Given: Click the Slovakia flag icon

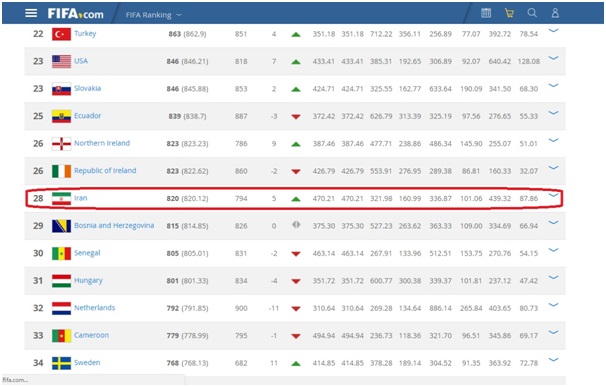Looking at the screenshot, I should pyautogui.click(x=61, y=89).
